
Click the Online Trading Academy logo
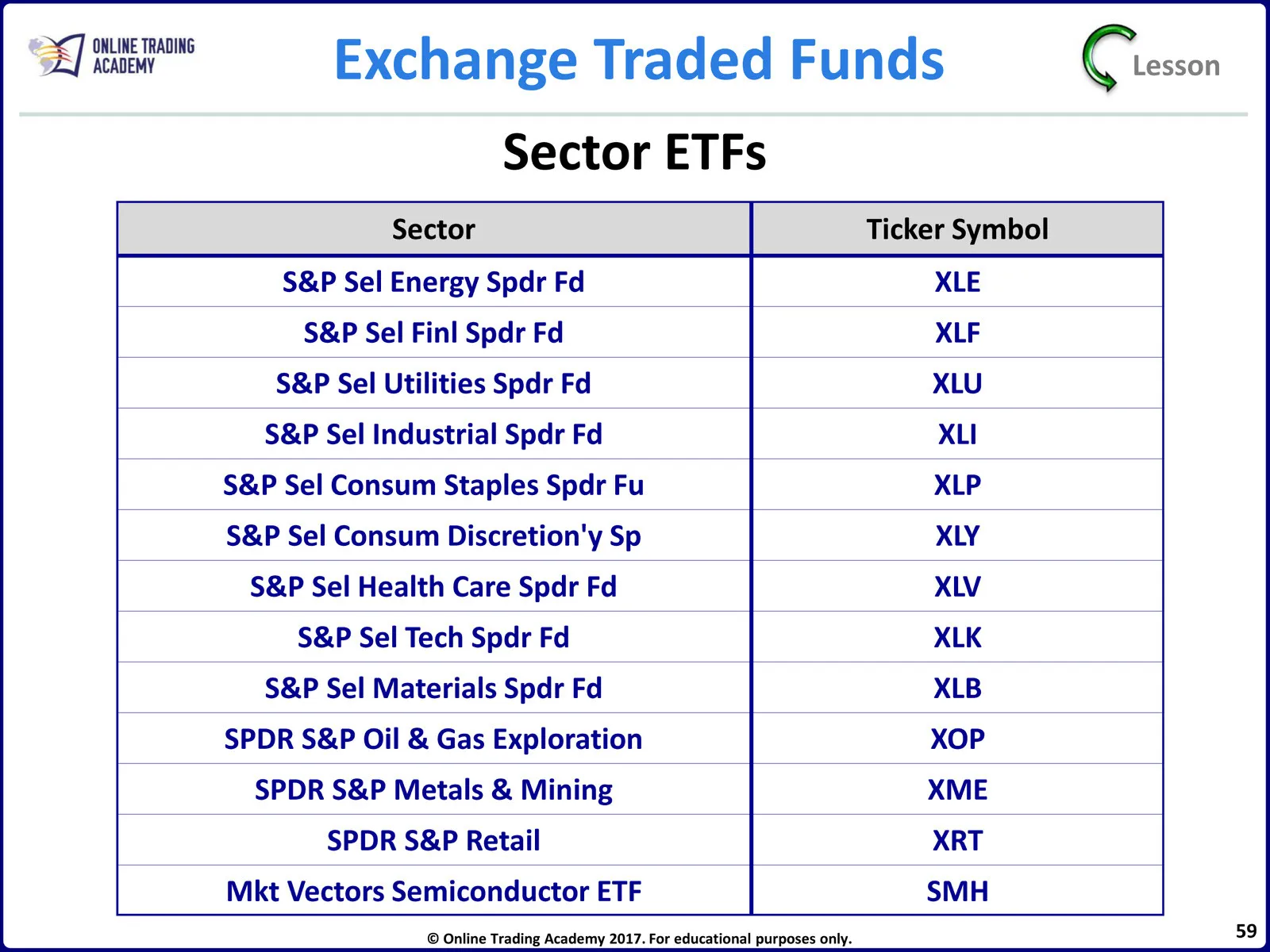coord(111,56)
